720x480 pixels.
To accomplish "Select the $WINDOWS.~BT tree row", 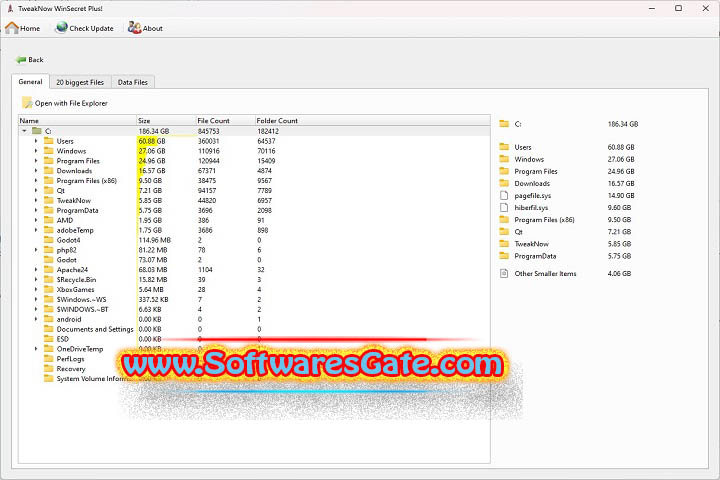I will (254, 309).
